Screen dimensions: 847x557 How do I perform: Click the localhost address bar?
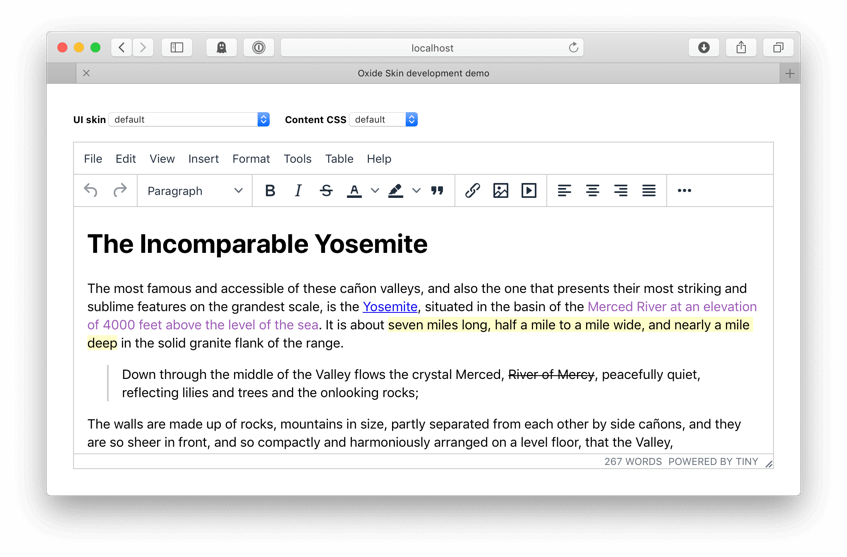pos(432,47)
